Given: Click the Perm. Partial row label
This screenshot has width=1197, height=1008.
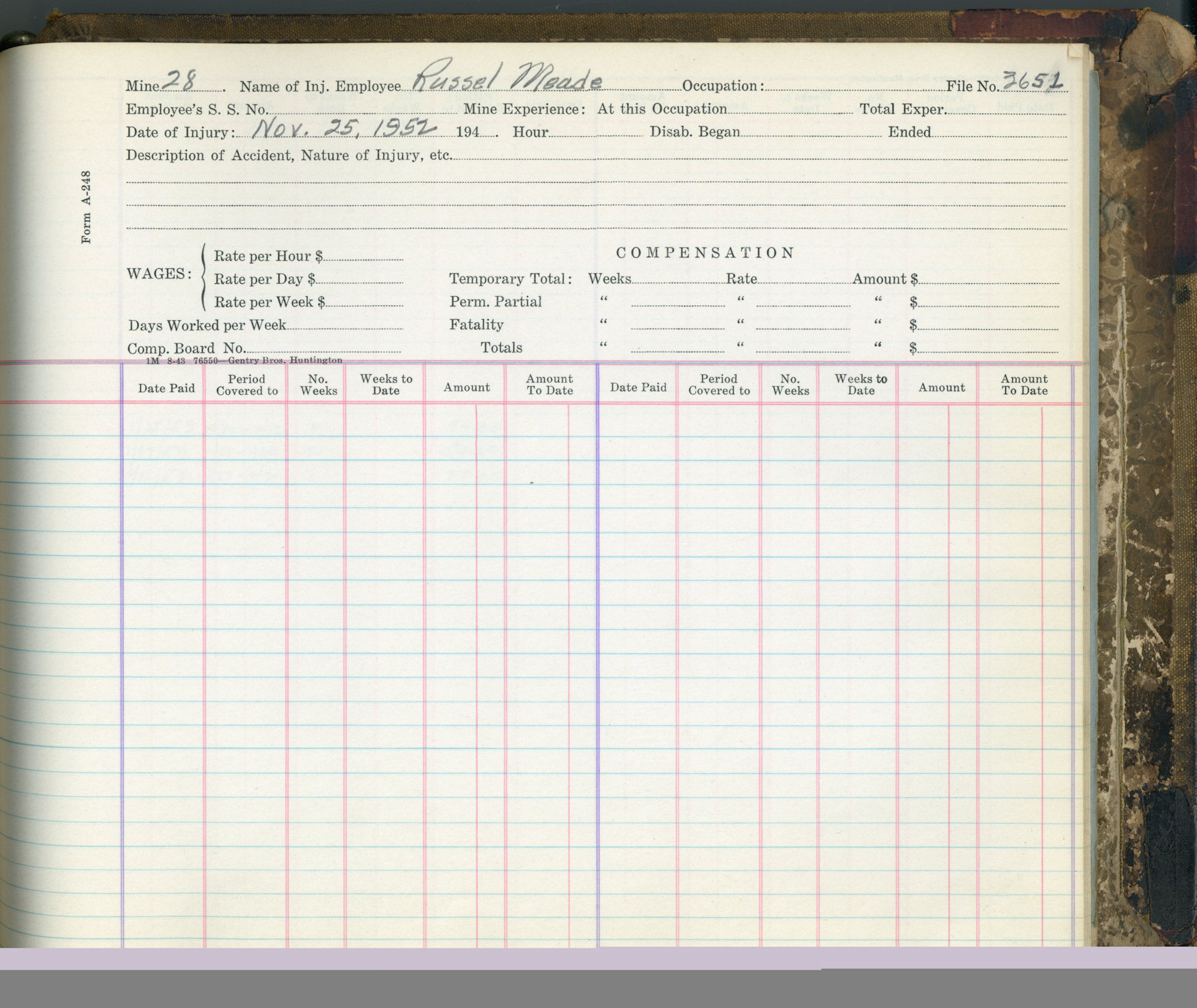Looking at the screenshot, I should [495, 302].
